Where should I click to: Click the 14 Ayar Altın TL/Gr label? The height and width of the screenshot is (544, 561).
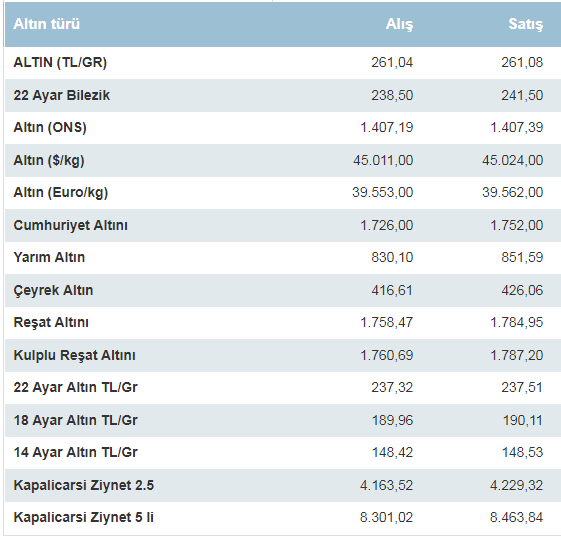(75, 452)
